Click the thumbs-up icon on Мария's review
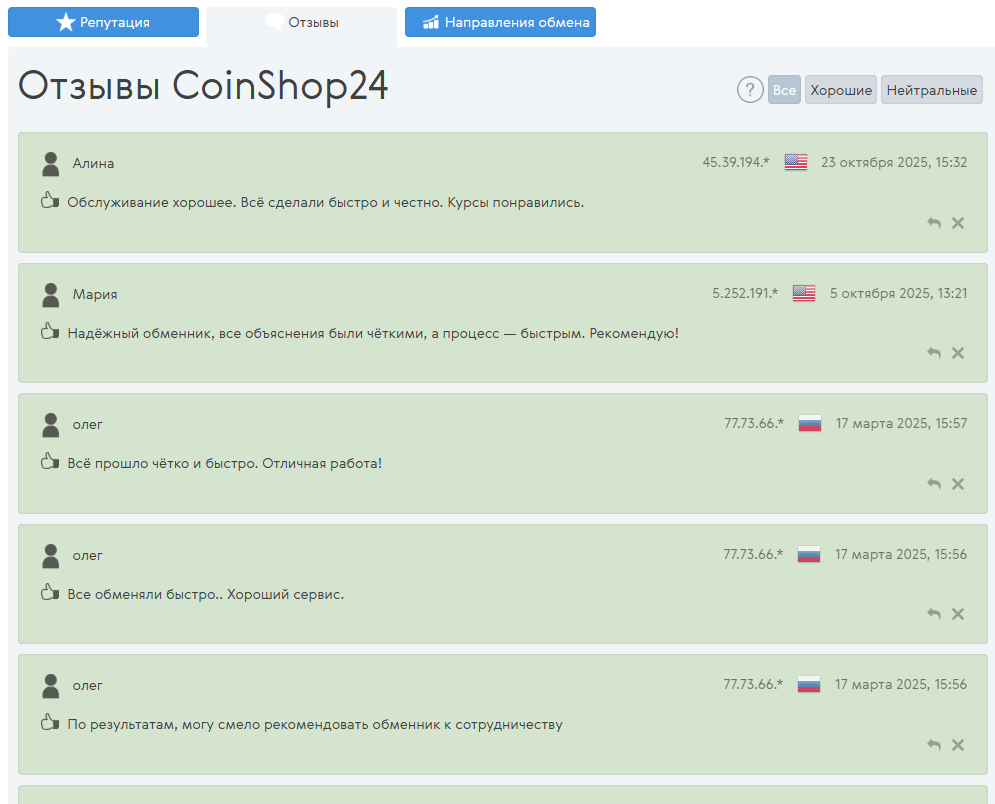The height and width of the screenshot is (804, 995). pos(49,331)
